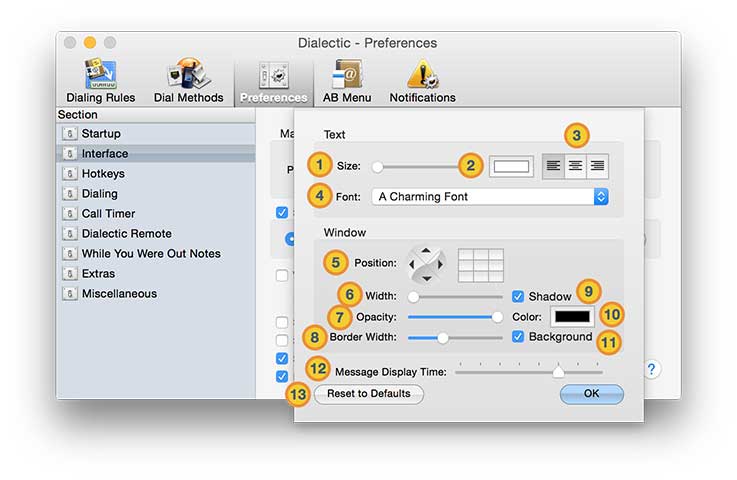Click the Miscellaneous section icon

(x=70, y=294)
